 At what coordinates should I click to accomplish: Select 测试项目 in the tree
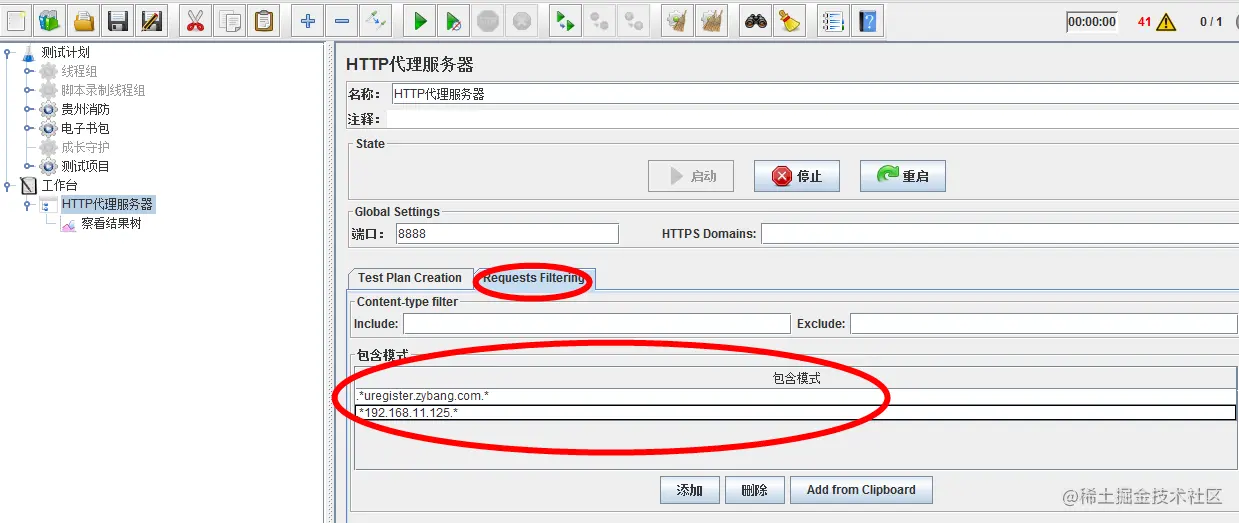point(85,166)
